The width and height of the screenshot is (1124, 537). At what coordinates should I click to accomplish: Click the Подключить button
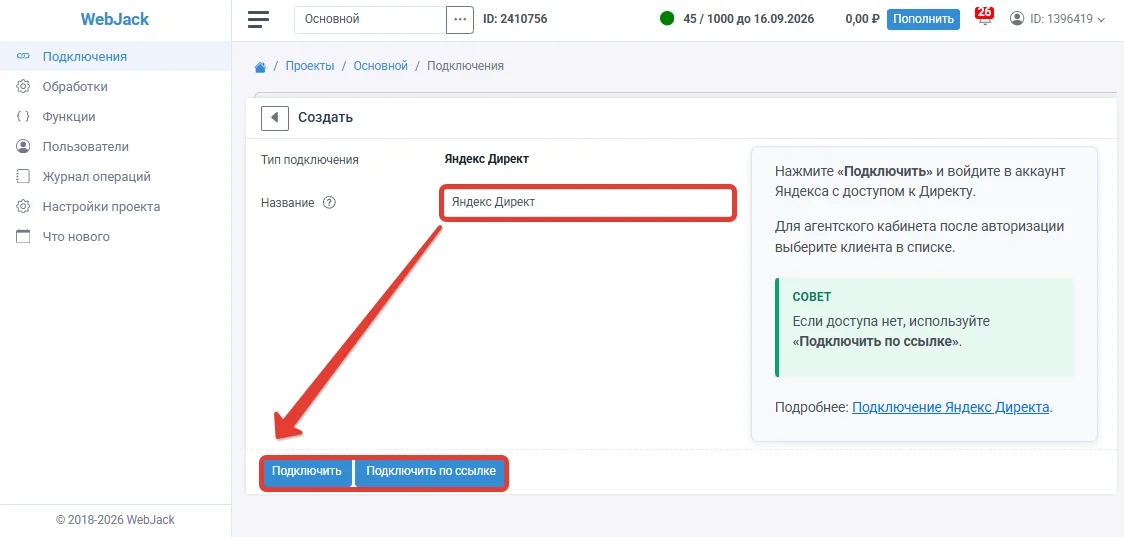(307, 472)
